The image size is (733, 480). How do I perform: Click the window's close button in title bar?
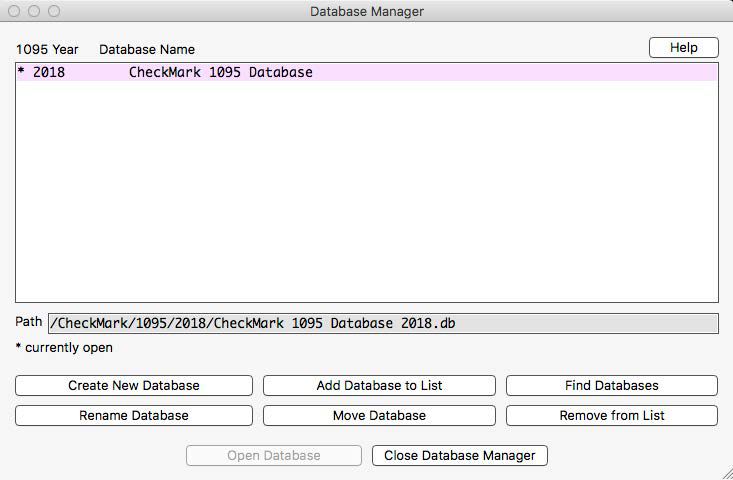(14, 11)
